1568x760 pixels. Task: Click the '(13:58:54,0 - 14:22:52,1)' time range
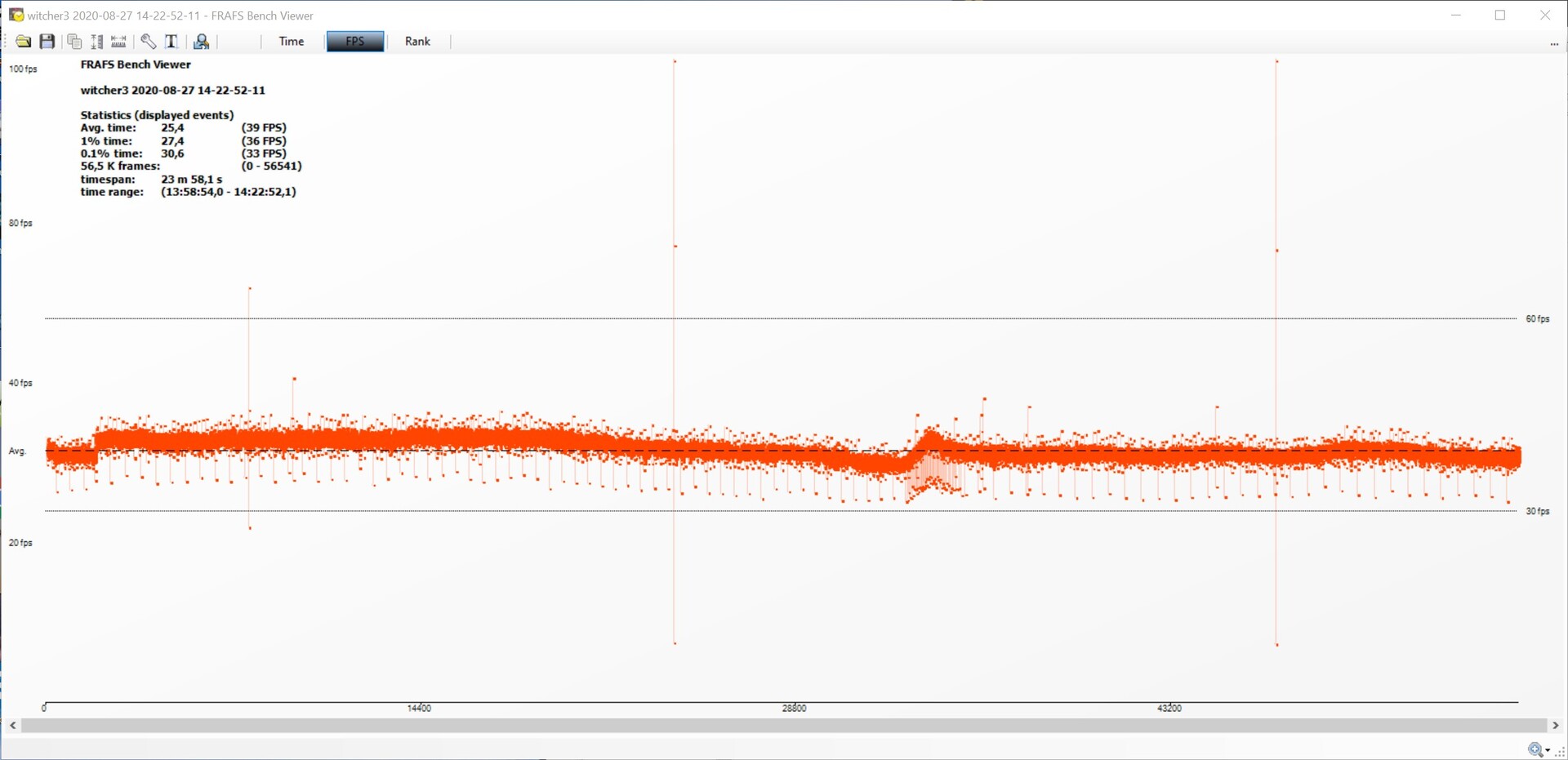(229, 192)
